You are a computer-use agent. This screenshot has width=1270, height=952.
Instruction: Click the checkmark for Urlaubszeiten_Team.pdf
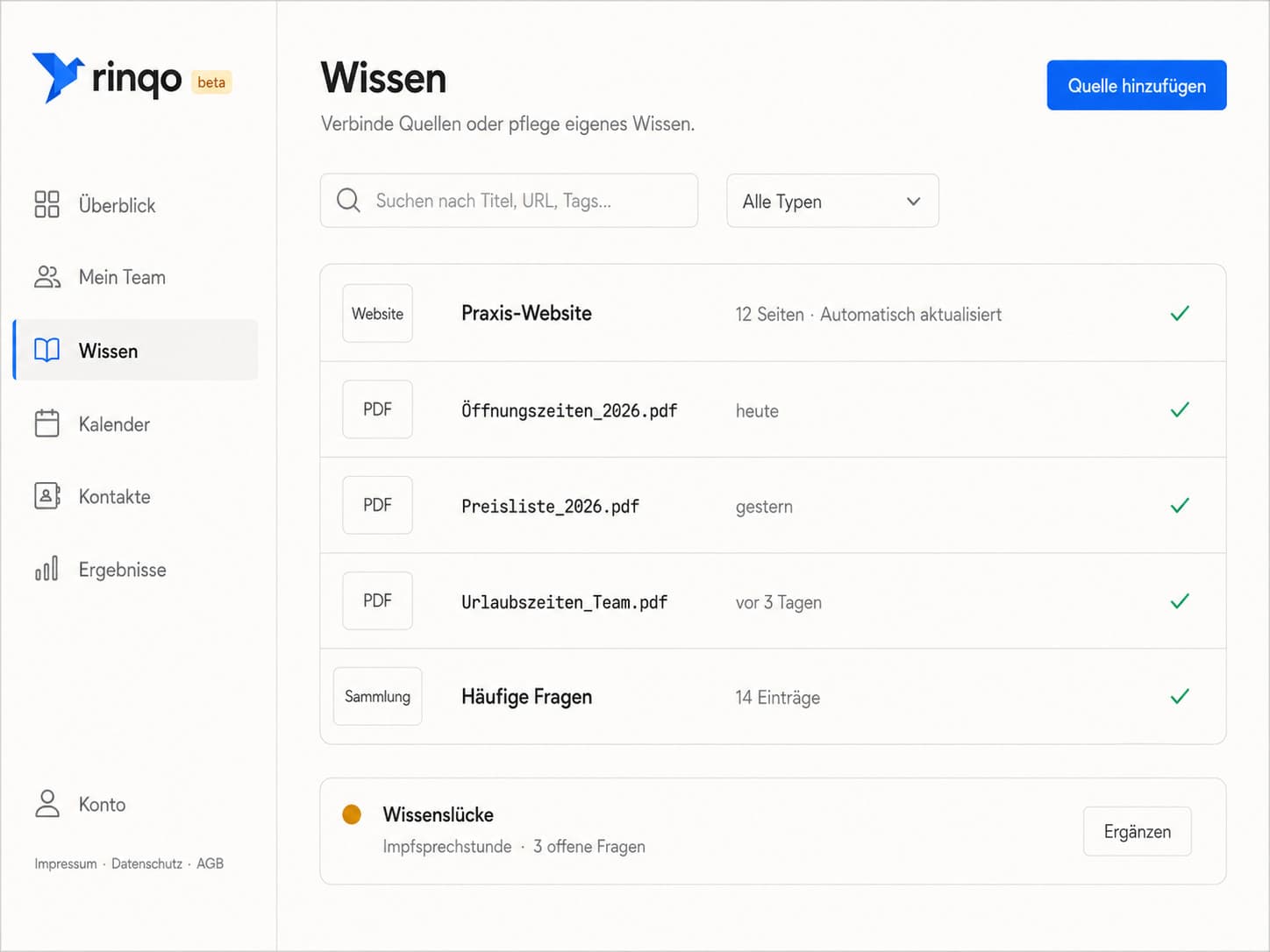[x=1180, y=600]
